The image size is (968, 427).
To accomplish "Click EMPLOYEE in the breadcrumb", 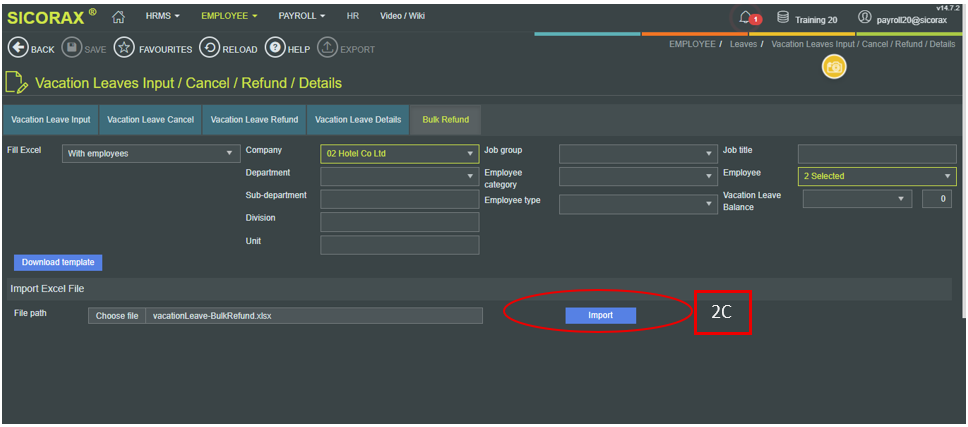I will (692, 44).
